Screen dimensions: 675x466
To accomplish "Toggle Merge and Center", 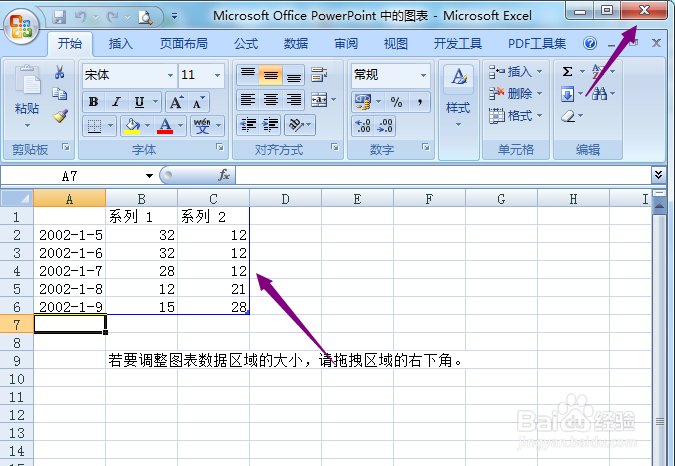I will click(x=319, y=100).
